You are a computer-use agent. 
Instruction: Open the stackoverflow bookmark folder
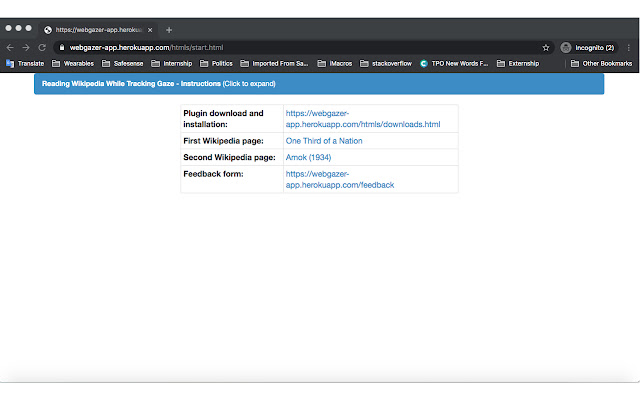pos(386,64)
